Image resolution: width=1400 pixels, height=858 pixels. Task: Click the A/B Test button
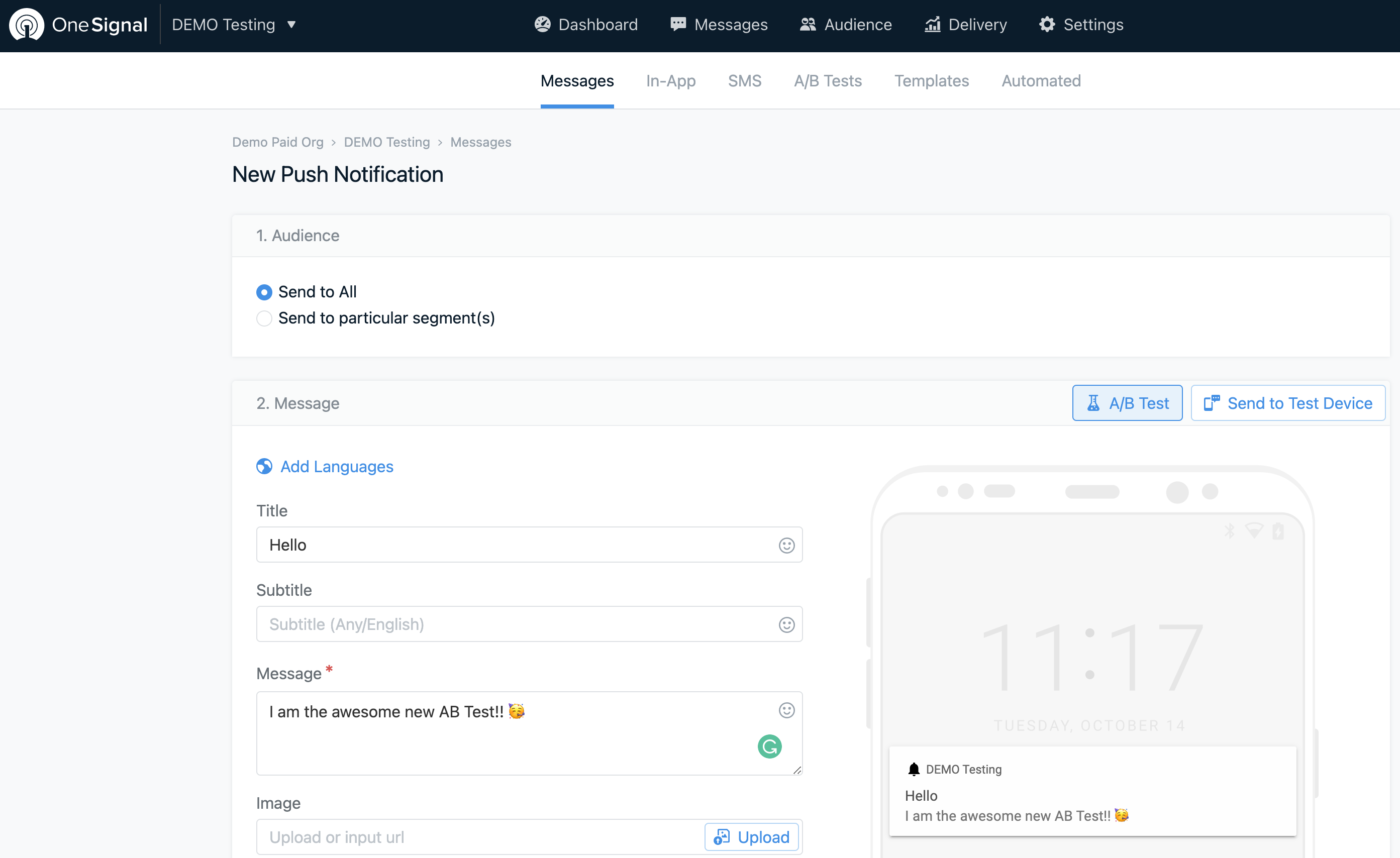(x=1127, y=403)
